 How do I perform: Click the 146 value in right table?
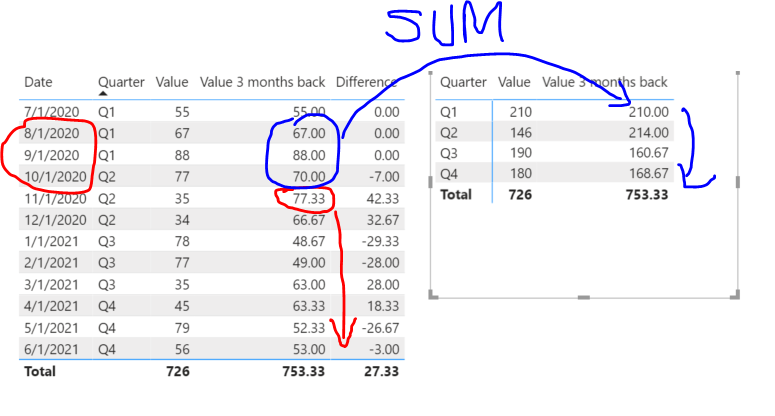[521, 132]
